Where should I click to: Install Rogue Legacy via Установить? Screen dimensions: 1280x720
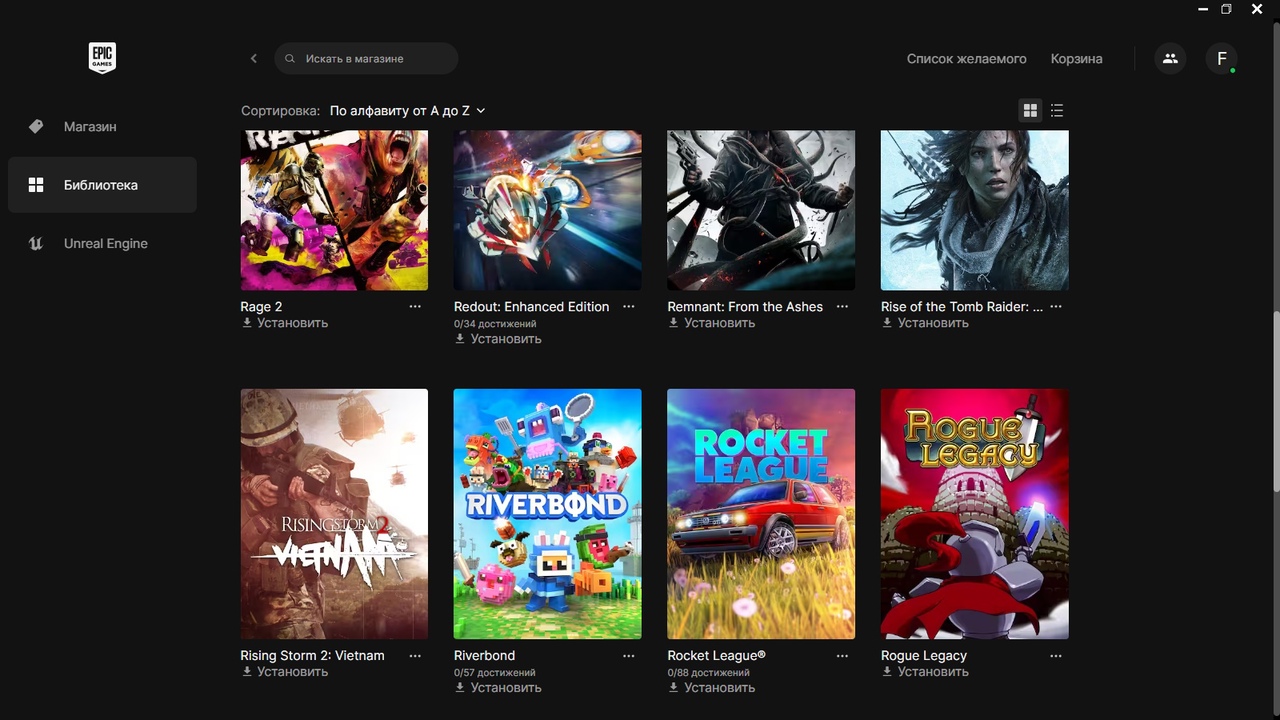[x=925, y=672]
